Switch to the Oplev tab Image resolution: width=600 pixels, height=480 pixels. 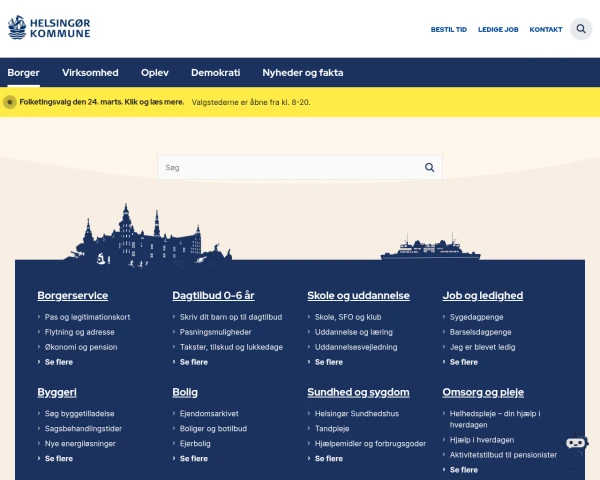(x=155, y=73)
